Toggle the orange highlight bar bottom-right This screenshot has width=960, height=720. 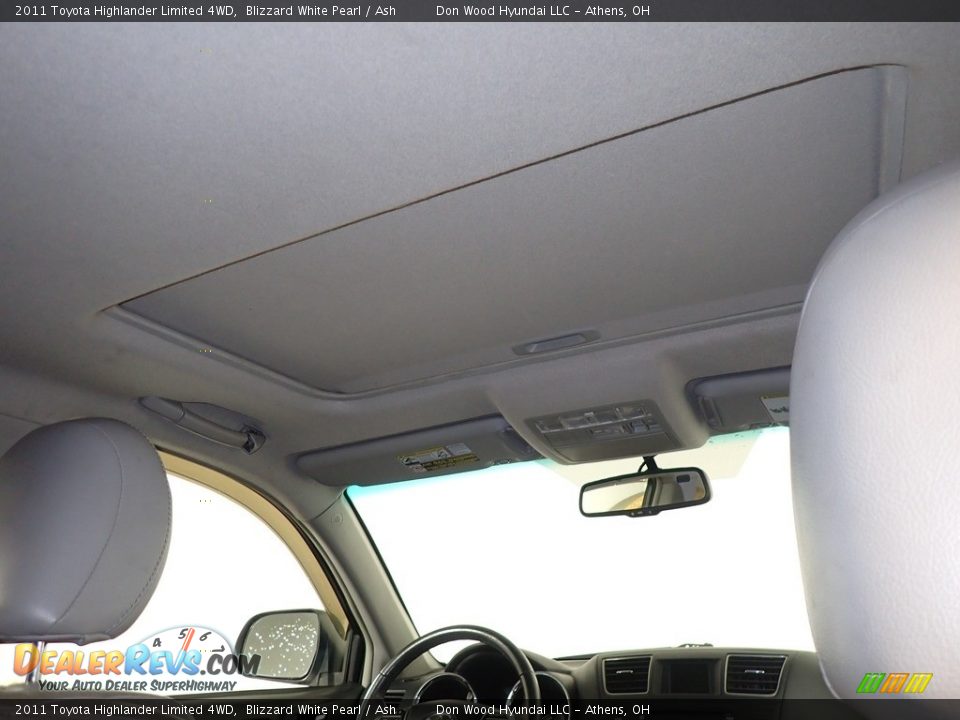coord(895,680)
